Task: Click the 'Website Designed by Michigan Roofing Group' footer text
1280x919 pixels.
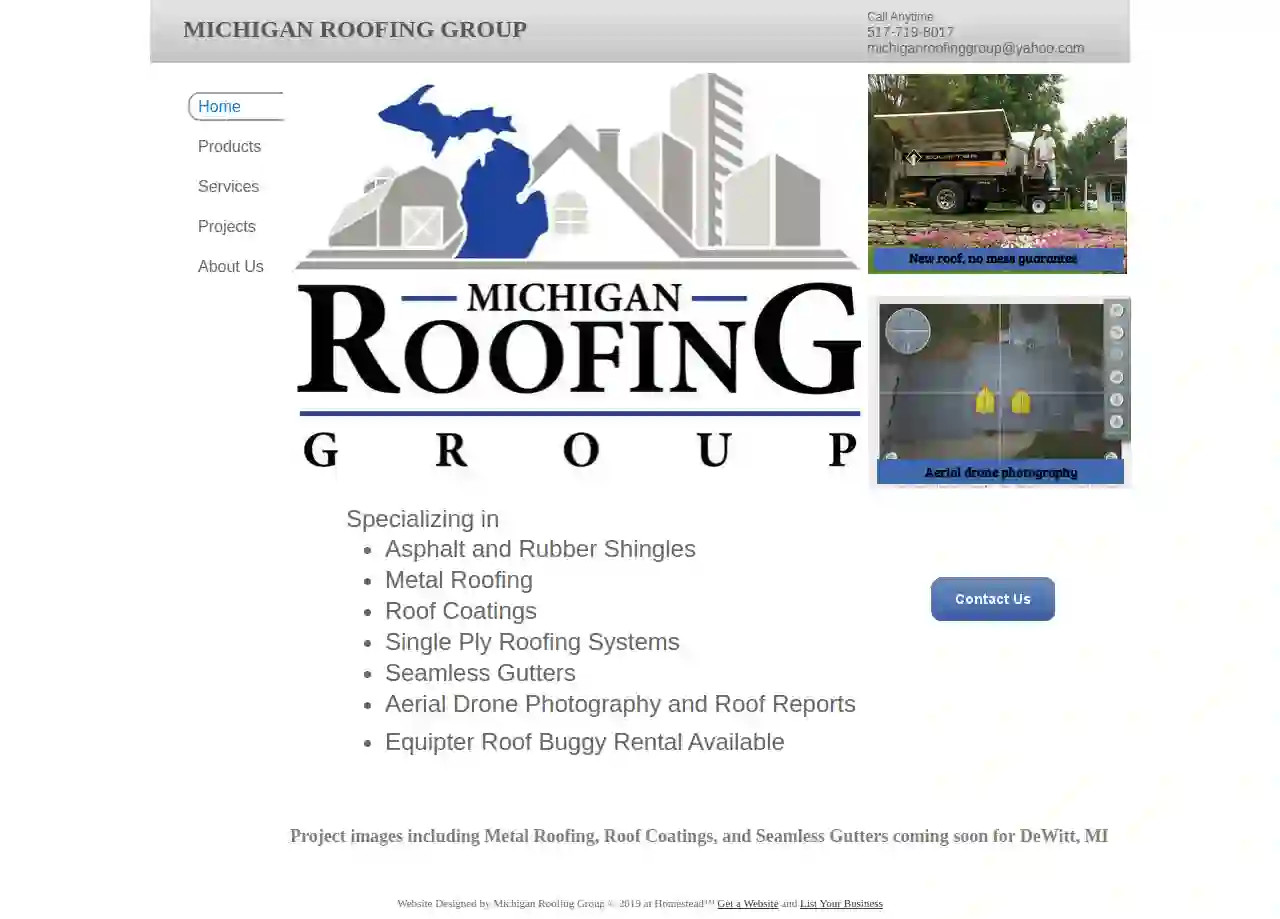Action: (500, 904)
